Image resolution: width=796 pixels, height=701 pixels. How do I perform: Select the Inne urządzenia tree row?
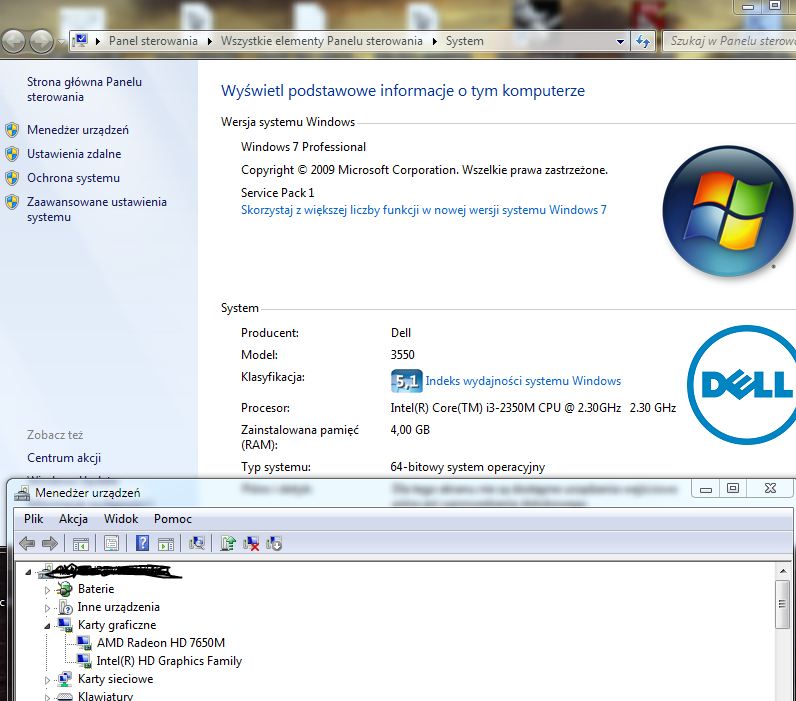click(118, 607)
